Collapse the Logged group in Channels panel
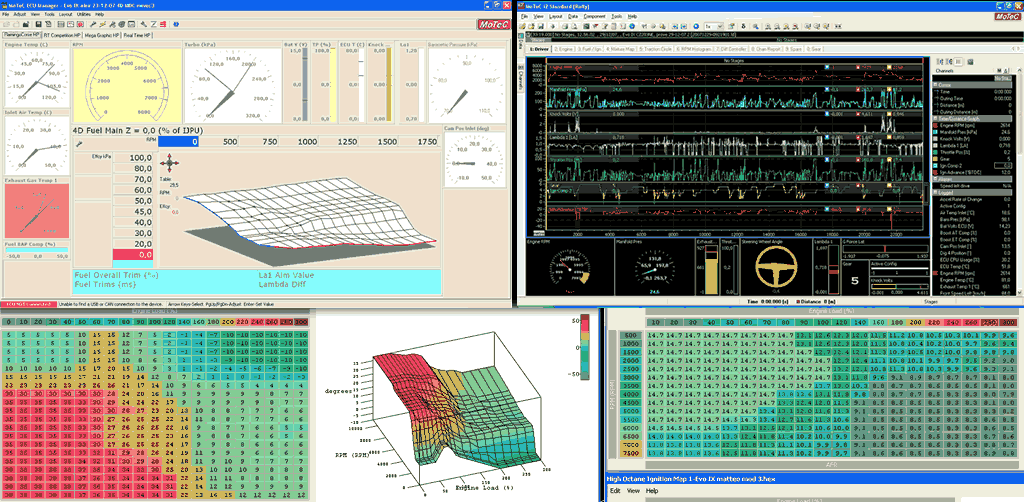This screenshot has width=1024, height=502. click(935, 192)
